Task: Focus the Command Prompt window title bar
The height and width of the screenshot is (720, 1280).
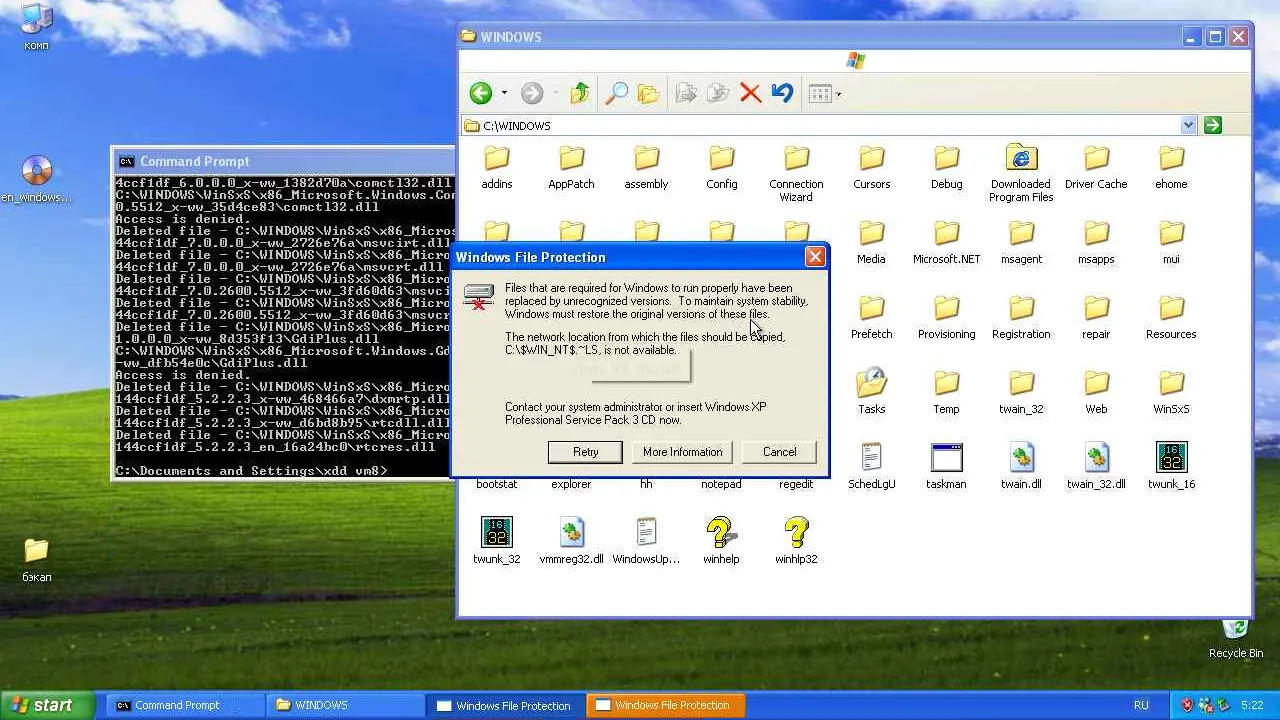Action: [283, 161]
